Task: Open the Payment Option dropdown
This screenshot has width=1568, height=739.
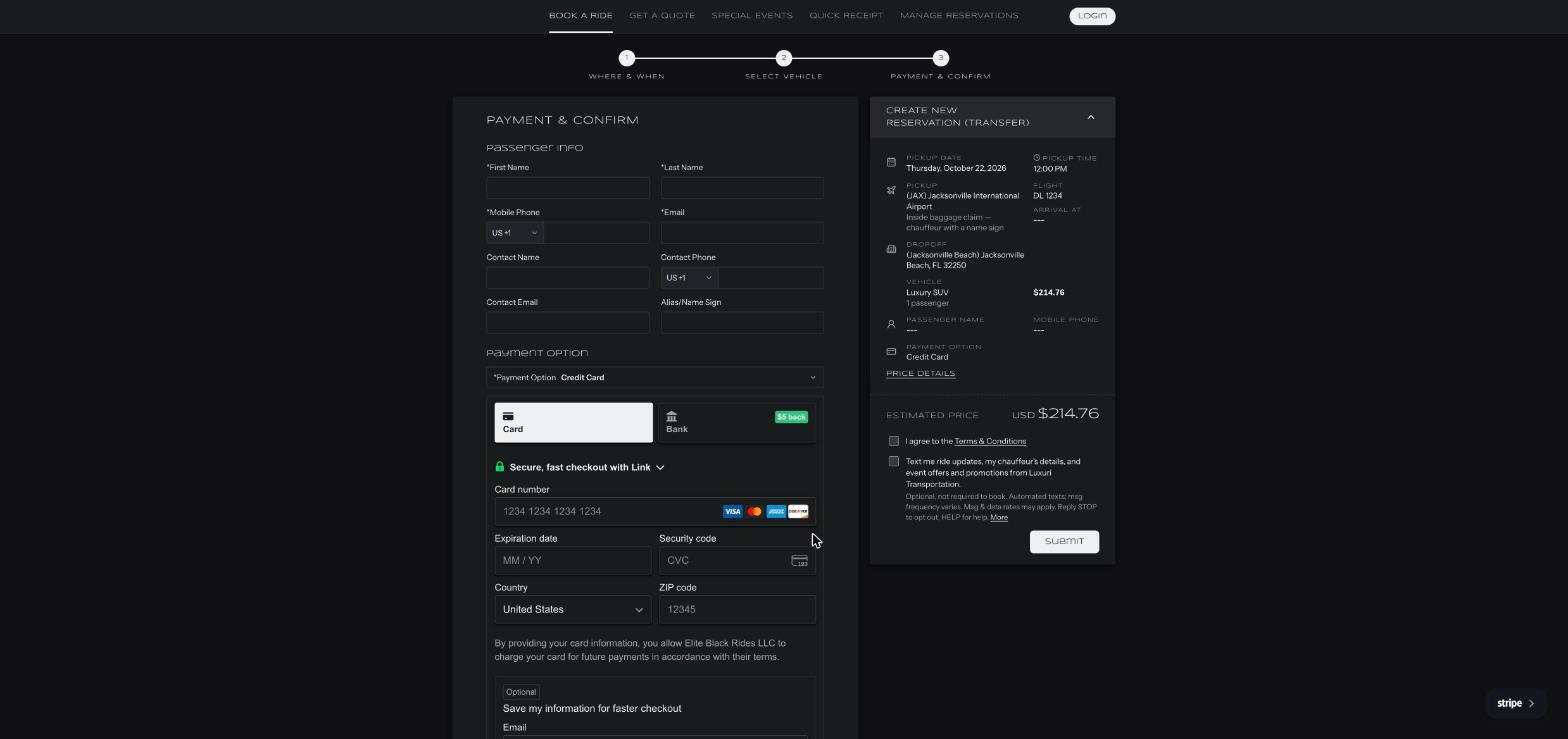Action: [x=655, y=378]
